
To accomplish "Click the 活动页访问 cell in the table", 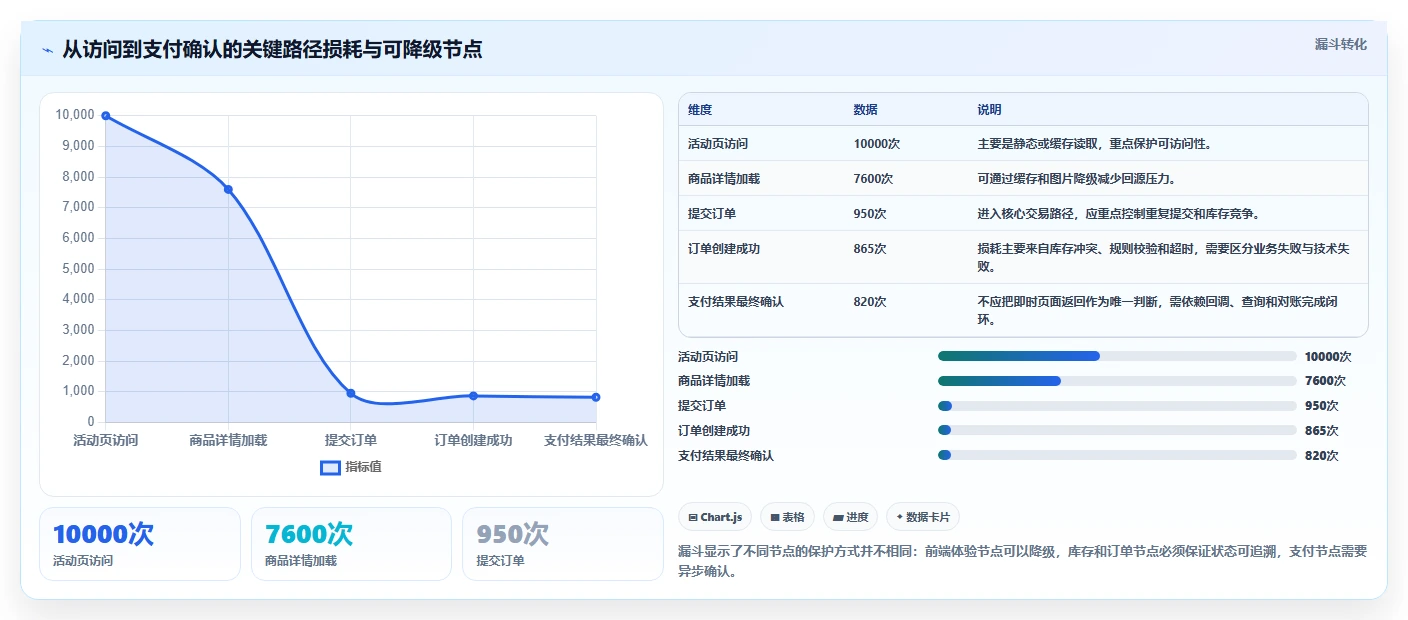I will (x=719, y=144).
